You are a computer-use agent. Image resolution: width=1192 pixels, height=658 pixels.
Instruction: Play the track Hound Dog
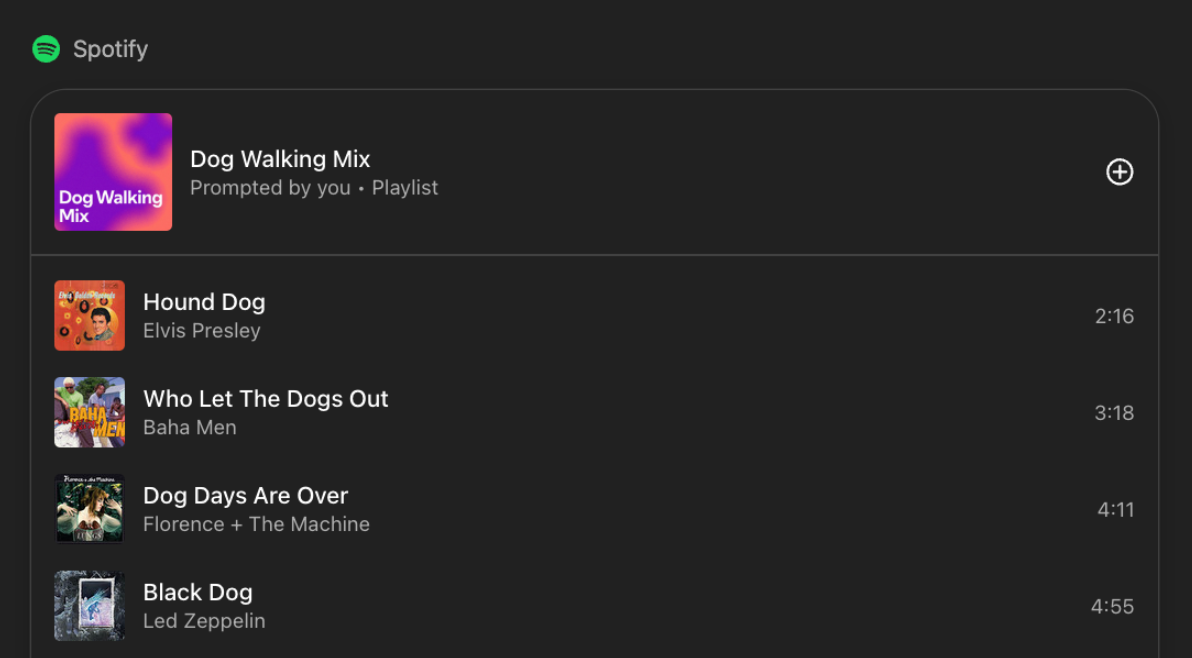(x=204, y=302)
